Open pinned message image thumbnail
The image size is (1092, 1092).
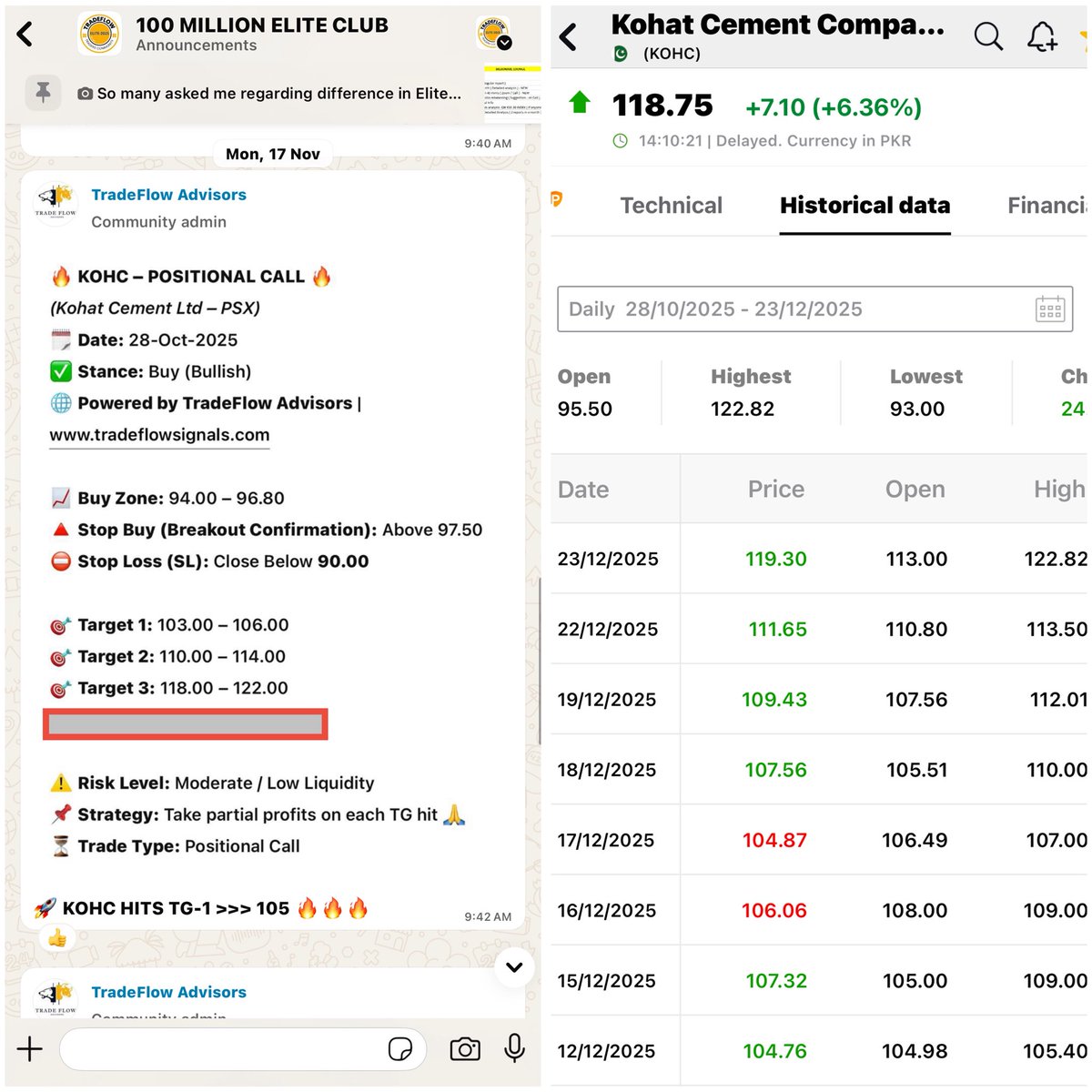[x=512, y=93]
